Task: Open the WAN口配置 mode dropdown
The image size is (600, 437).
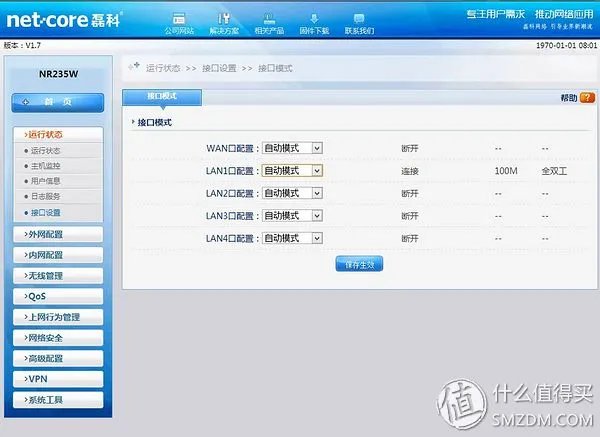Action: pyautogui.click(x=292, y=148)
